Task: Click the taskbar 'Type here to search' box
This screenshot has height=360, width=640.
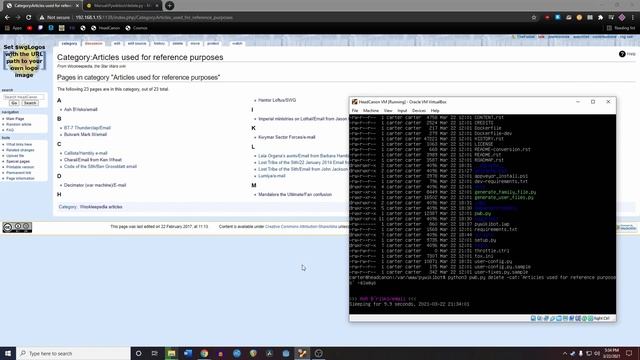Action: coord(73,353)
